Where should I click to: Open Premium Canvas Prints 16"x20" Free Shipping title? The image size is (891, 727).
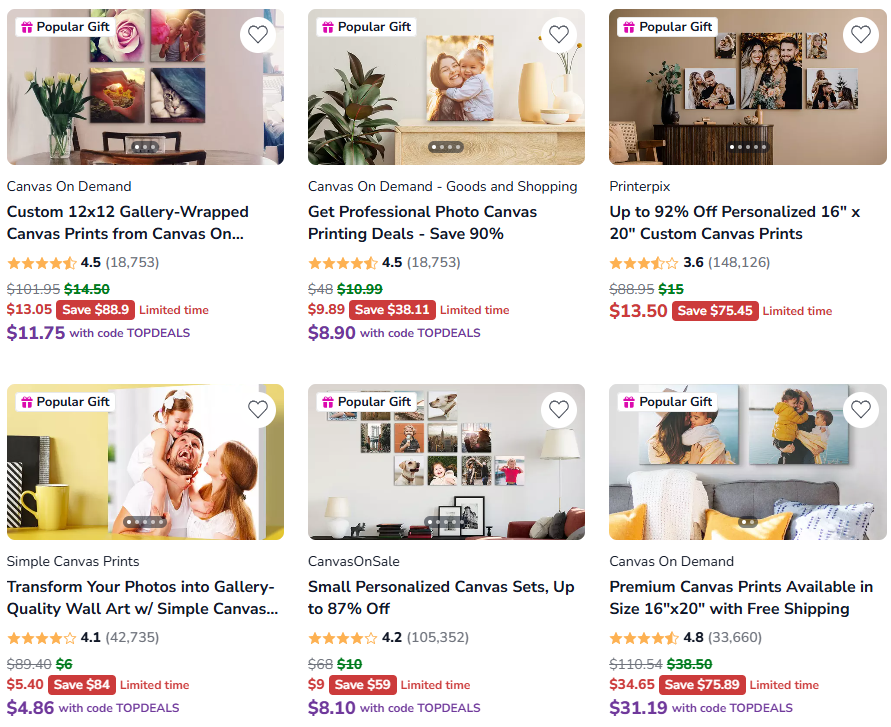741,597
